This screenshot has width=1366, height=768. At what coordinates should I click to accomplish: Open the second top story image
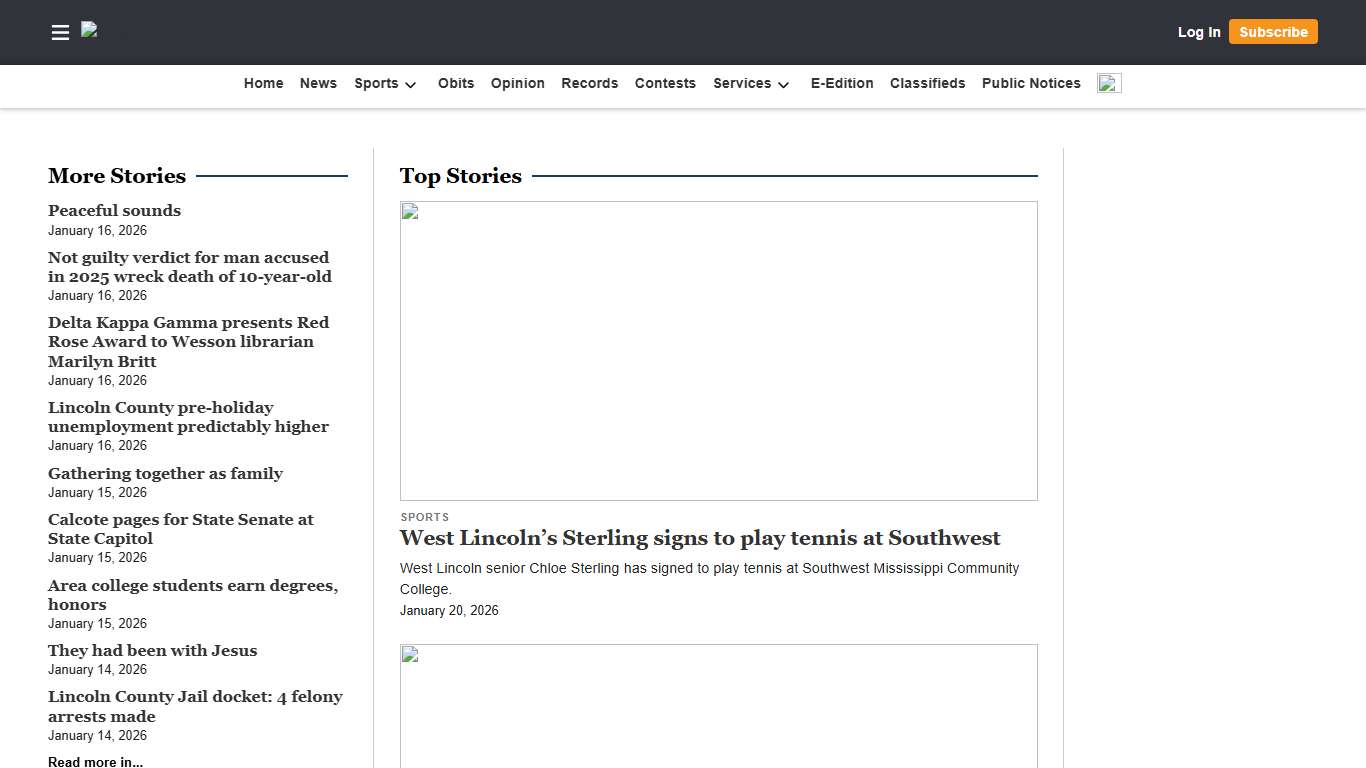coord(718,705)
